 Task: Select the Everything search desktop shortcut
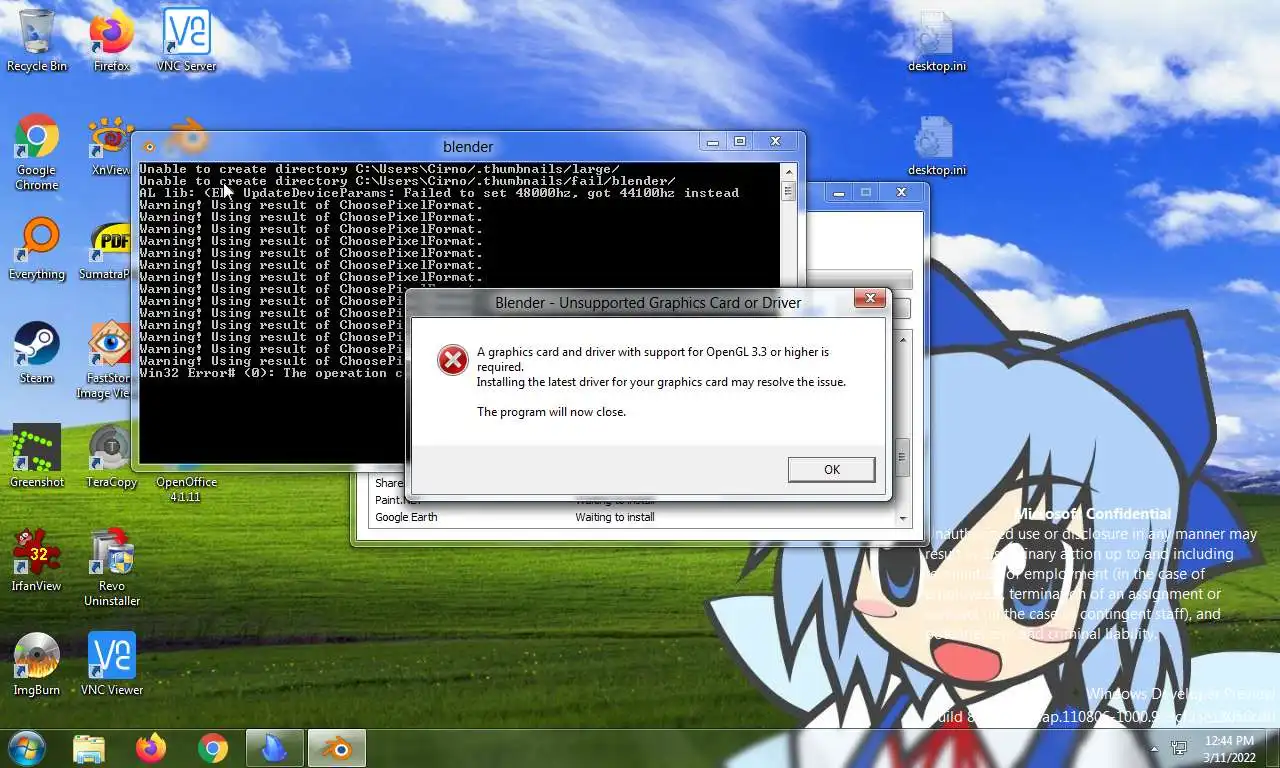(37, 250)
